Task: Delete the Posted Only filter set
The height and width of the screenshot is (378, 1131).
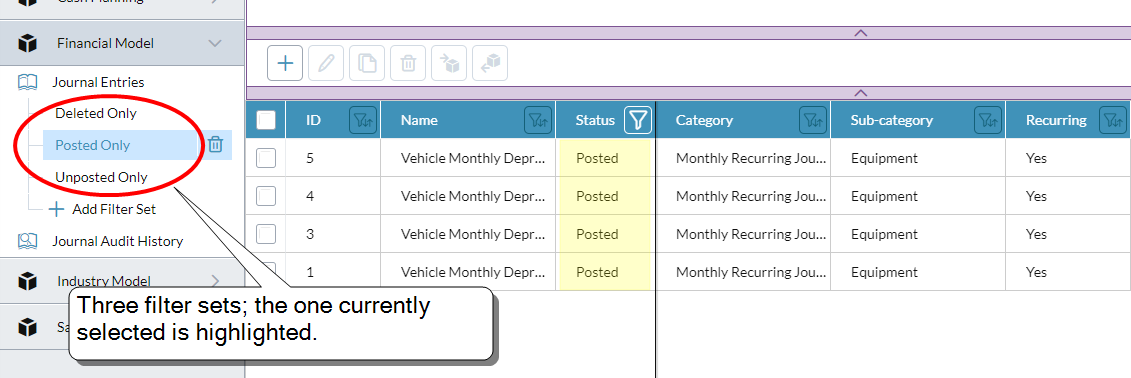Action: coord(216,145)
